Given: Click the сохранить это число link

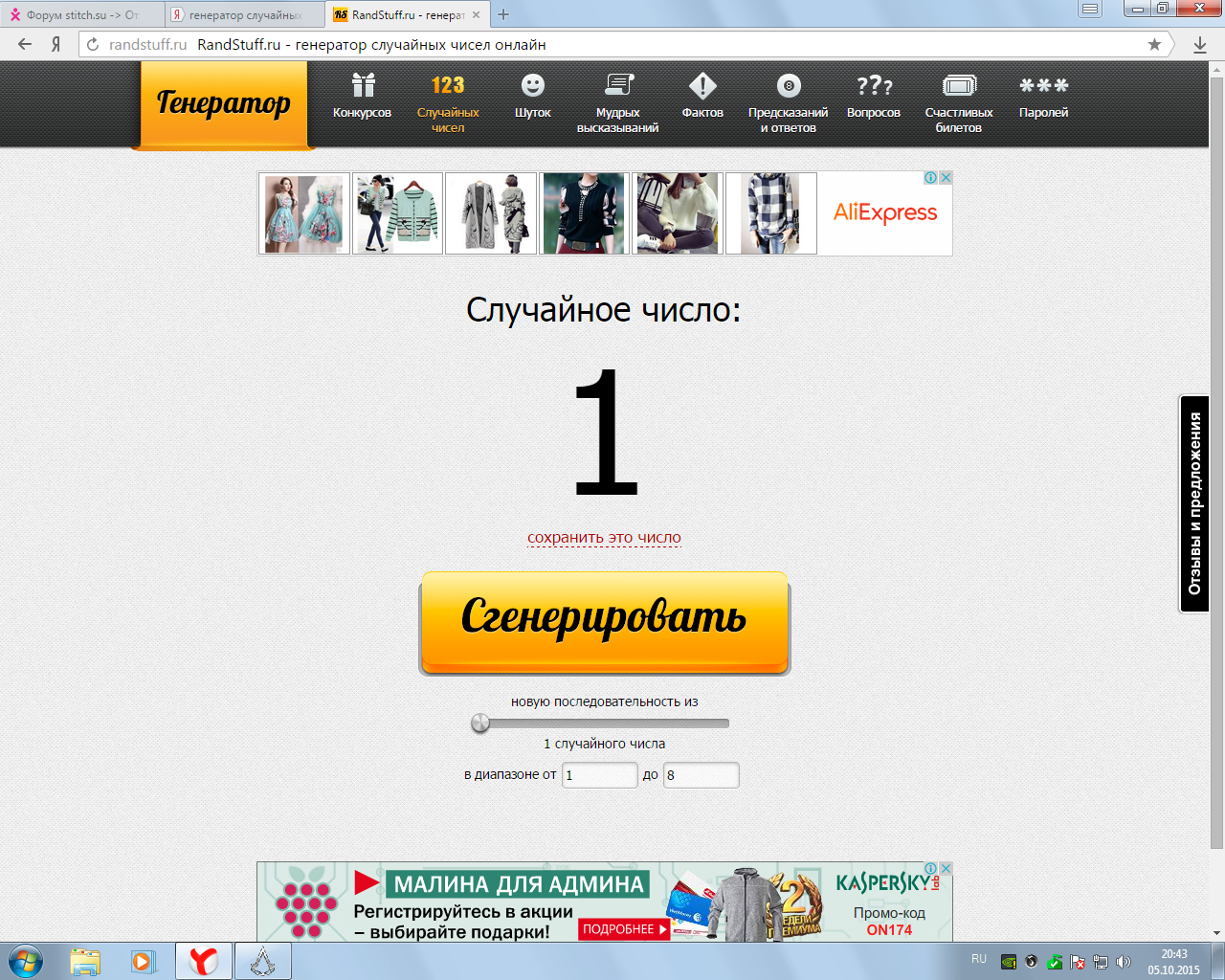Looking at the screenshot, I should (604, 538).
